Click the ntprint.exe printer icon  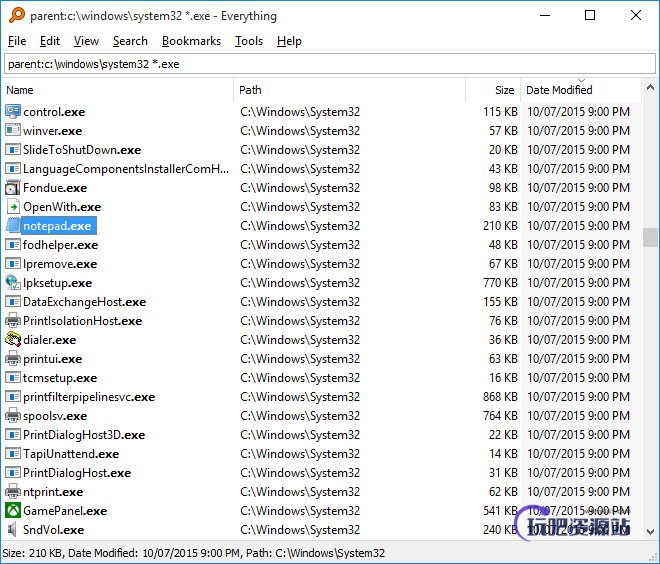(13, 492)
